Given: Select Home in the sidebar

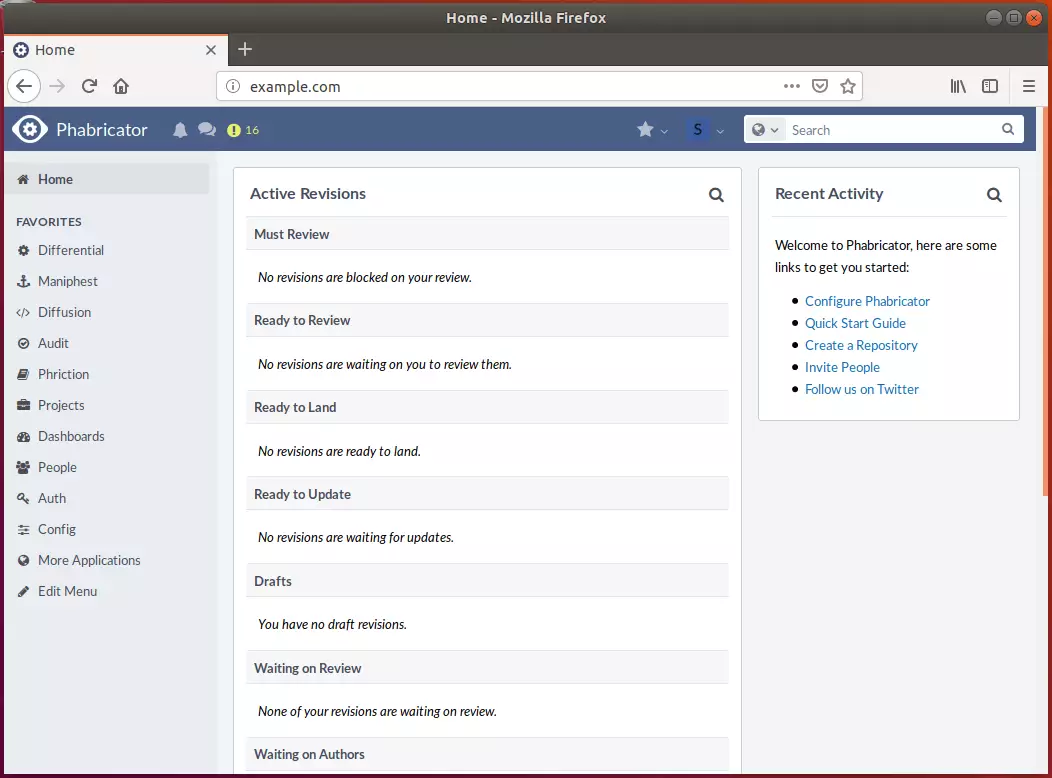Looking at the screenshot, I should point(107,179).
